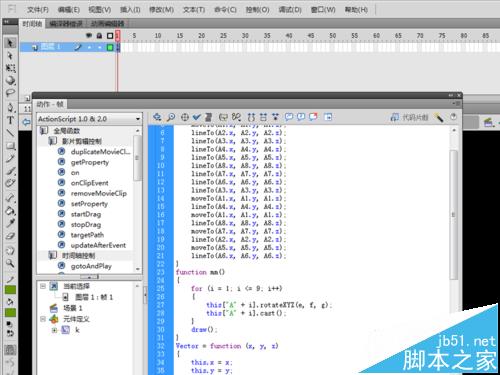
Task: Open ActionScript 1.0 & 2.0 version dropdown
Action: pyautogui.click(x=89, y=119)
